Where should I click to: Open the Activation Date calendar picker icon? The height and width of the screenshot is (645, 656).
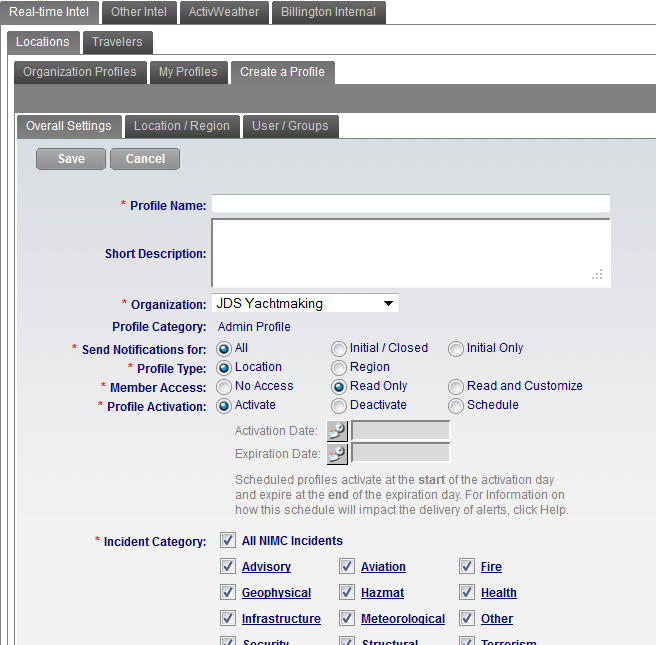(x=337, y=431)
